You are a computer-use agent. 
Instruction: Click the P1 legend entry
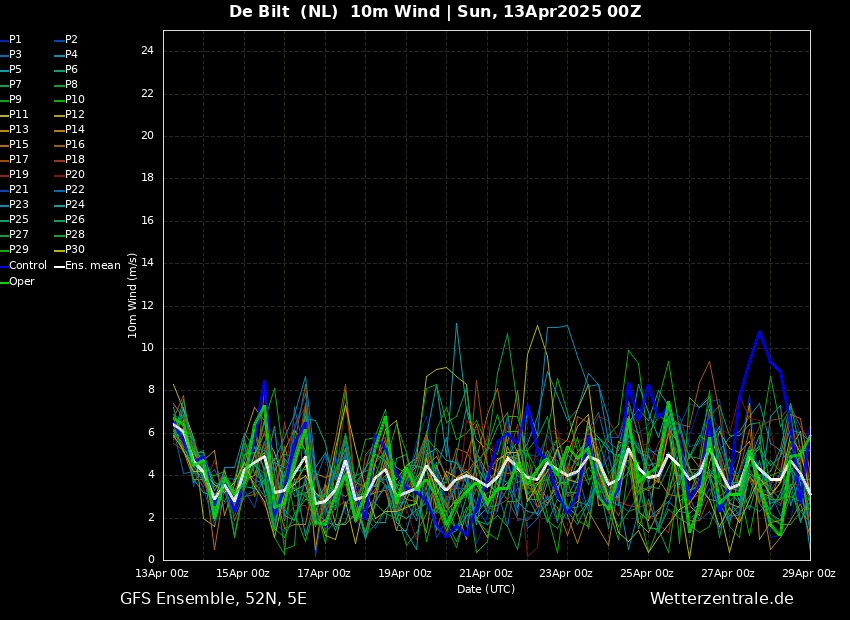[11, 40]
